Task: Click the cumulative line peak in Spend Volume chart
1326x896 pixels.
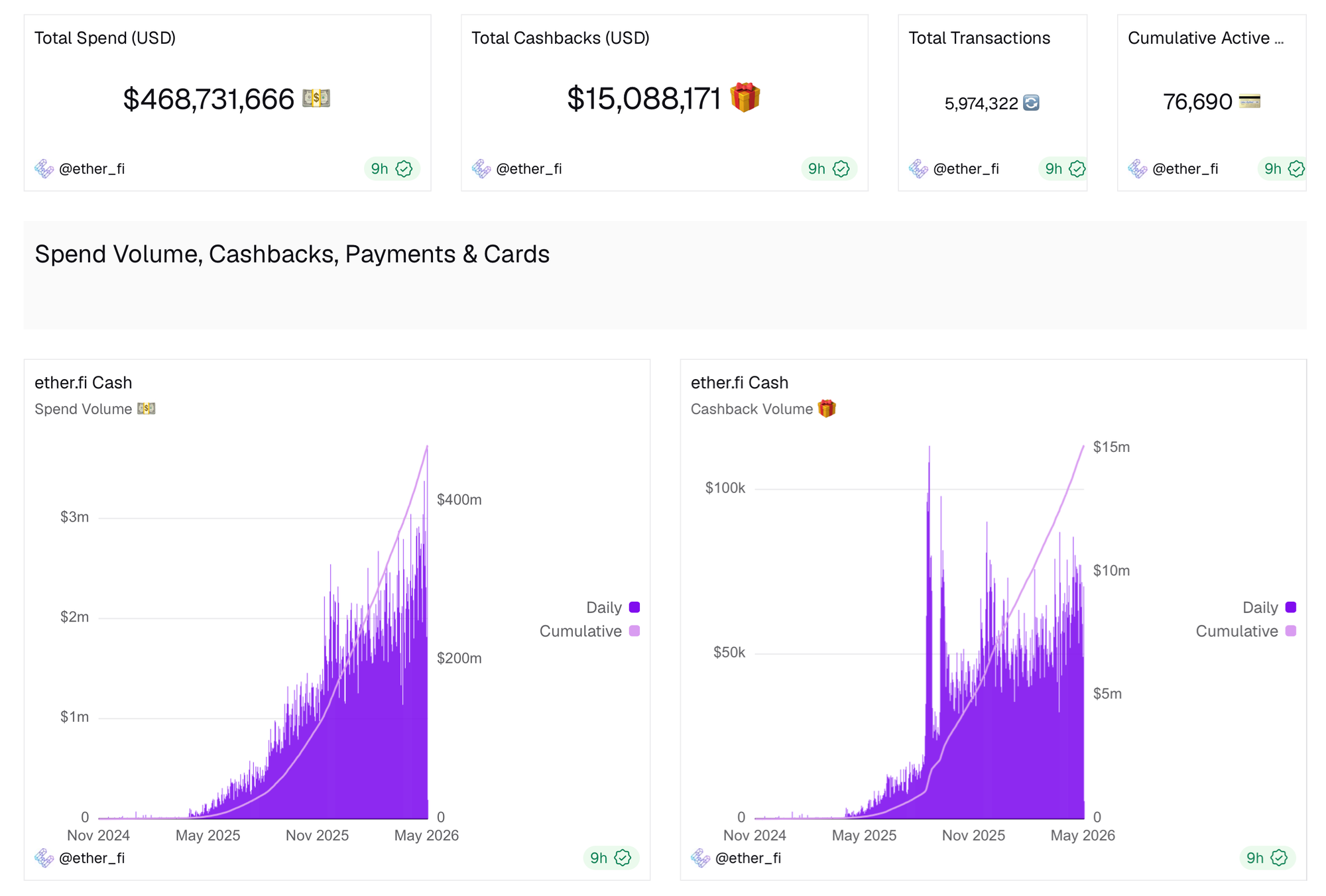Action: pyautogui.click(x=427, y=447)
